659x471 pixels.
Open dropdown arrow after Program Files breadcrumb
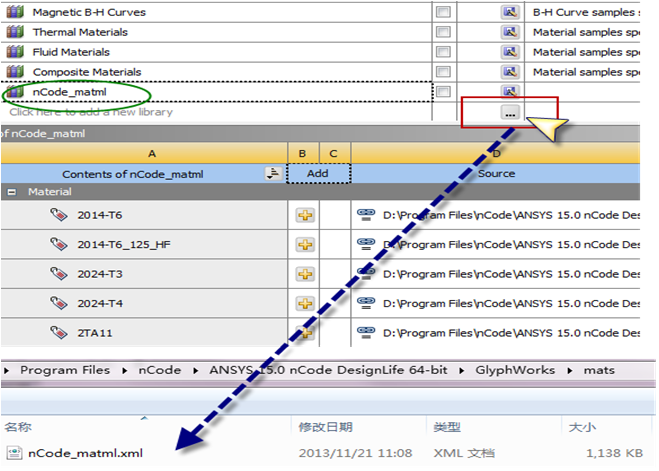pyautogui.click(x=125, y=371)
